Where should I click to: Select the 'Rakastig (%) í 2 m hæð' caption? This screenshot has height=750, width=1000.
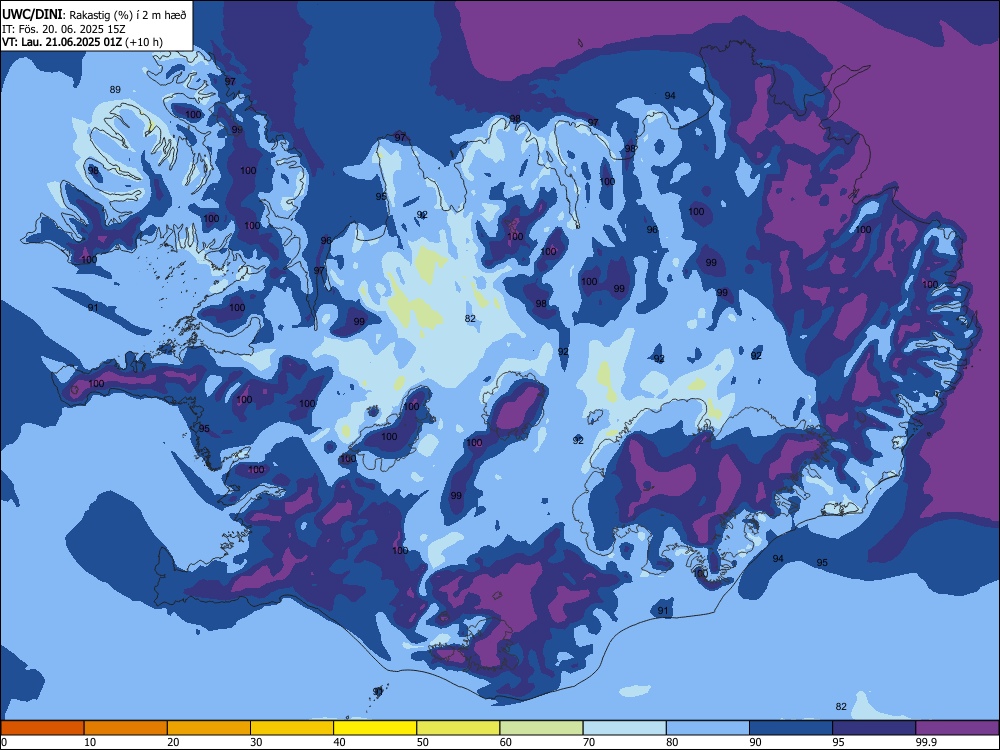pos(128,15)
